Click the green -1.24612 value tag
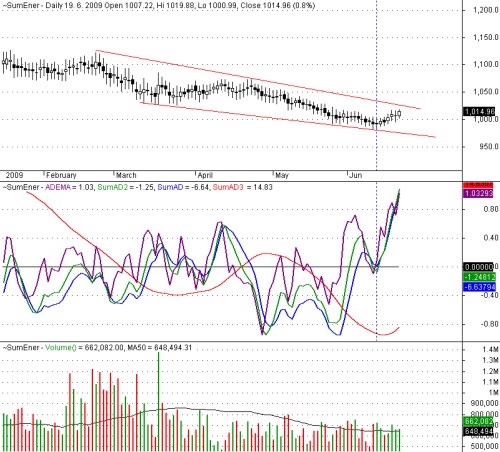This screenshot has width=500, height=452. click(x=479, y=277)
